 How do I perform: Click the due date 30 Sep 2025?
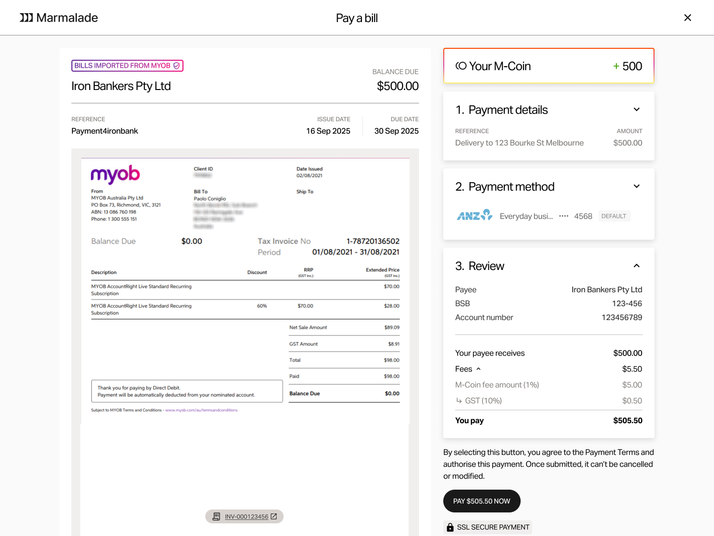396,131
